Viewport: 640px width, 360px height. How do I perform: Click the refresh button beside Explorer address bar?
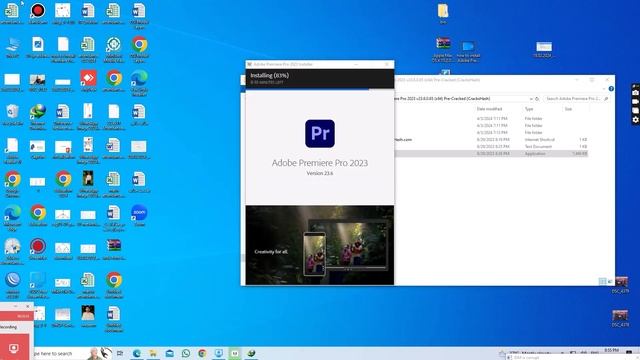click(537, 99)
